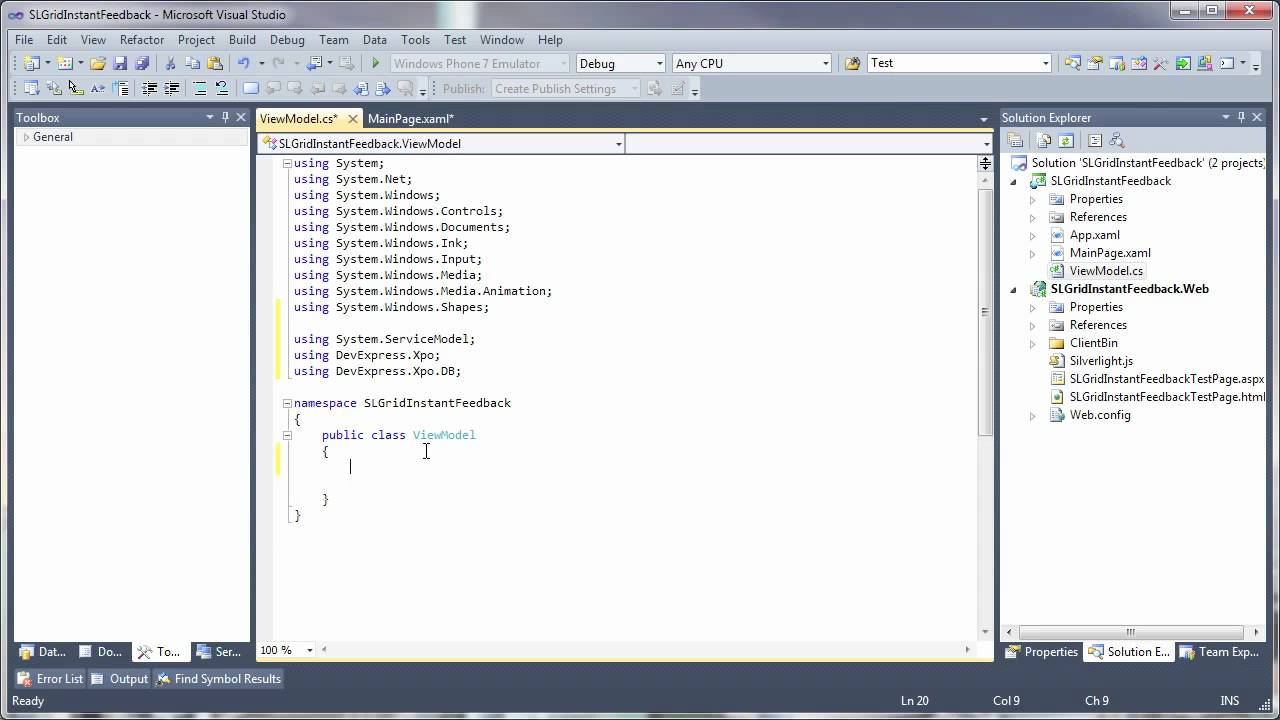Click the New Project toolbar icon
Image resolution: width=1280 pixels, height=720 pixels.
[x=31, y=63]
